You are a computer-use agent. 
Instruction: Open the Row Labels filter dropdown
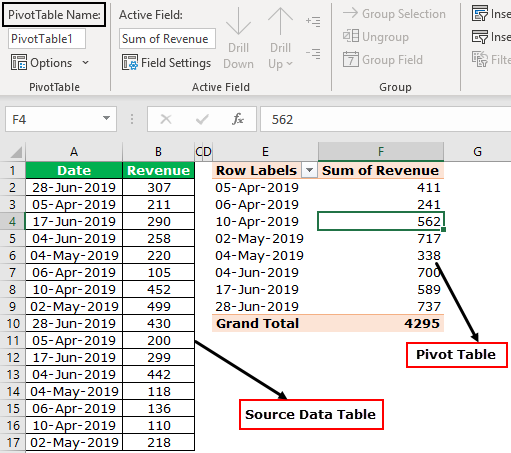pyautogui.click(x=309, y=171)
